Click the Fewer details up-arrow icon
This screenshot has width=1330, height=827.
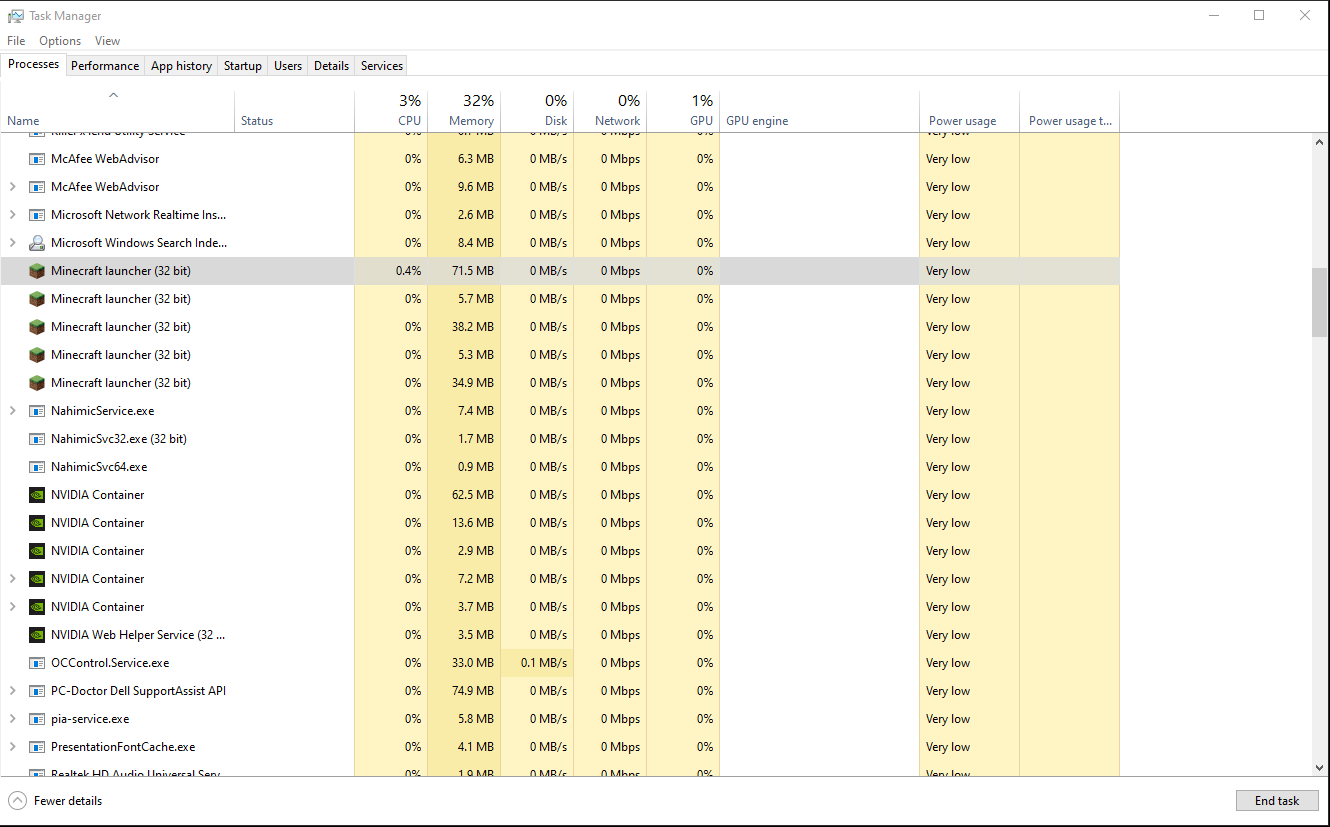(x=18, y=800)
